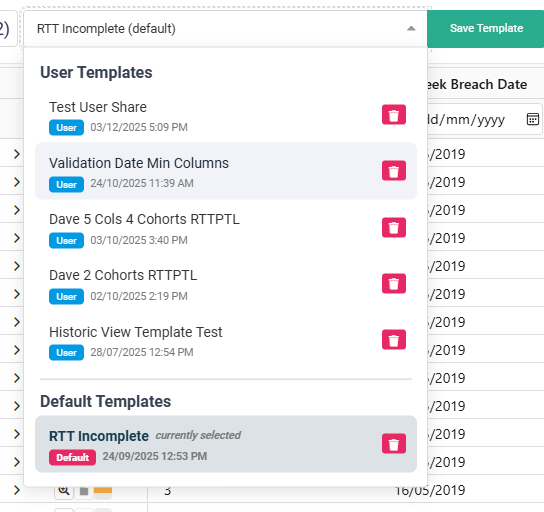Collapse the RTT Incomplete (default) template dropdown
Screen dimensions: 544x512
pos(411,28)
